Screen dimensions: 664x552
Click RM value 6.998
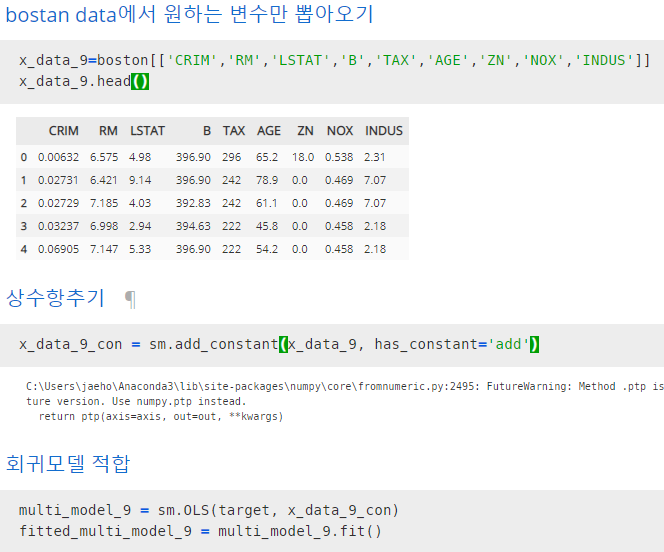pyautogui.click(x=104, y=226)
